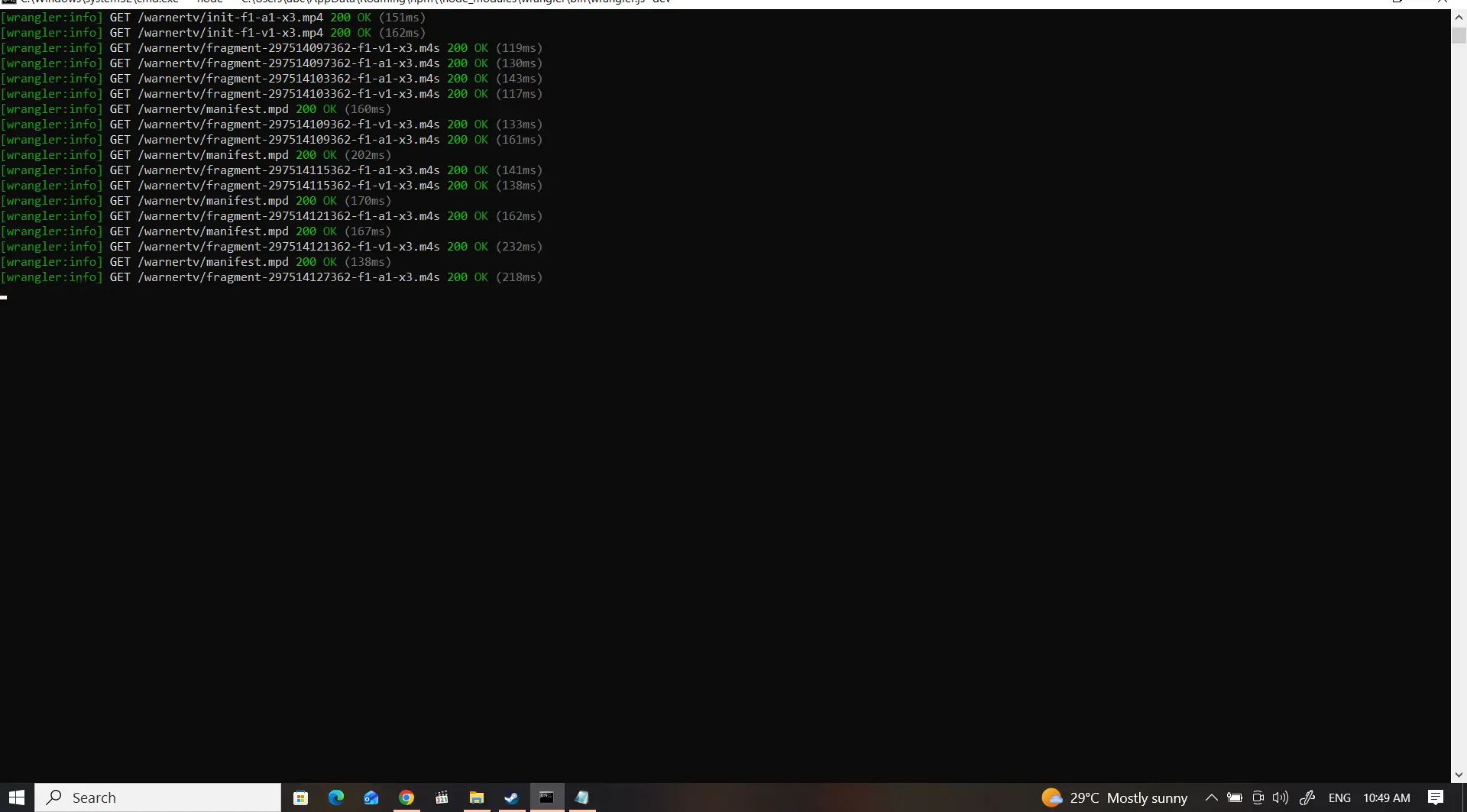
Task: Switch the ENG input language indicator
Action: [1339, 797]
